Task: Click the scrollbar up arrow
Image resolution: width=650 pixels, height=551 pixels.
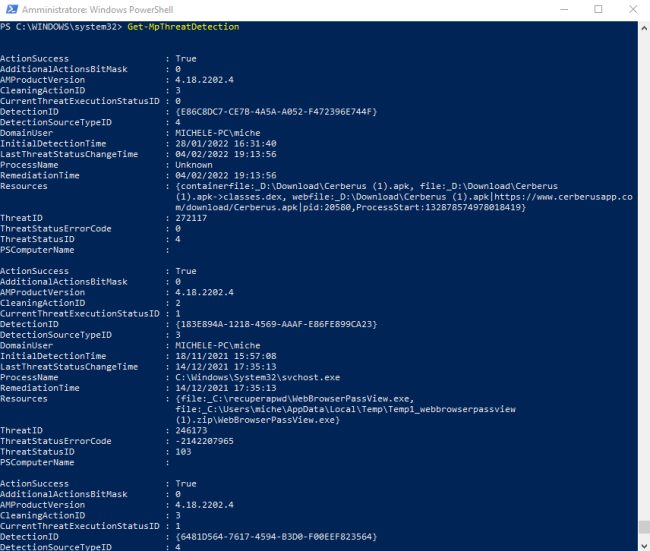Action: coord(644,28)
